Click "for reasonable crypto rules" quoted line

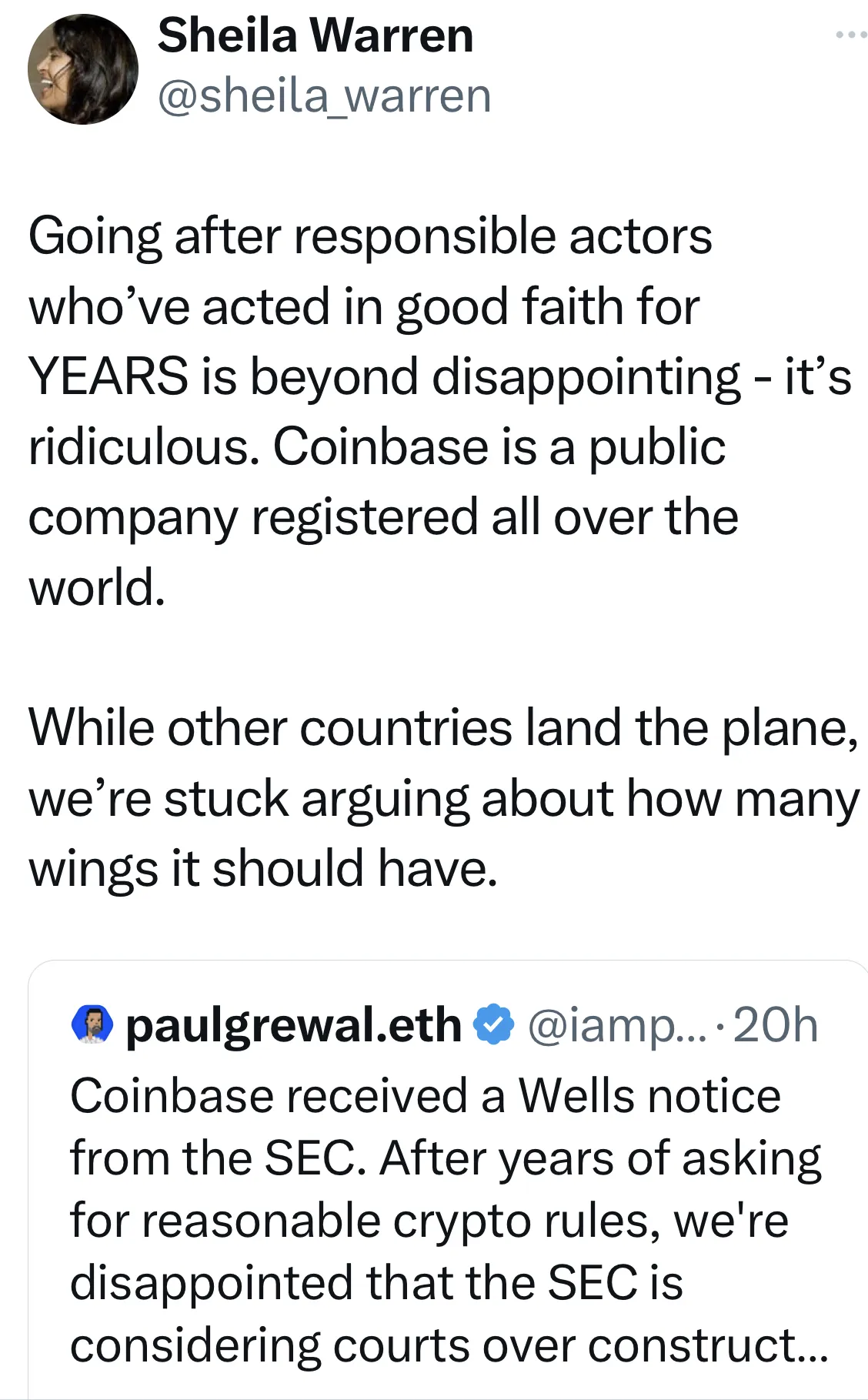click(x=429, y=1221)
